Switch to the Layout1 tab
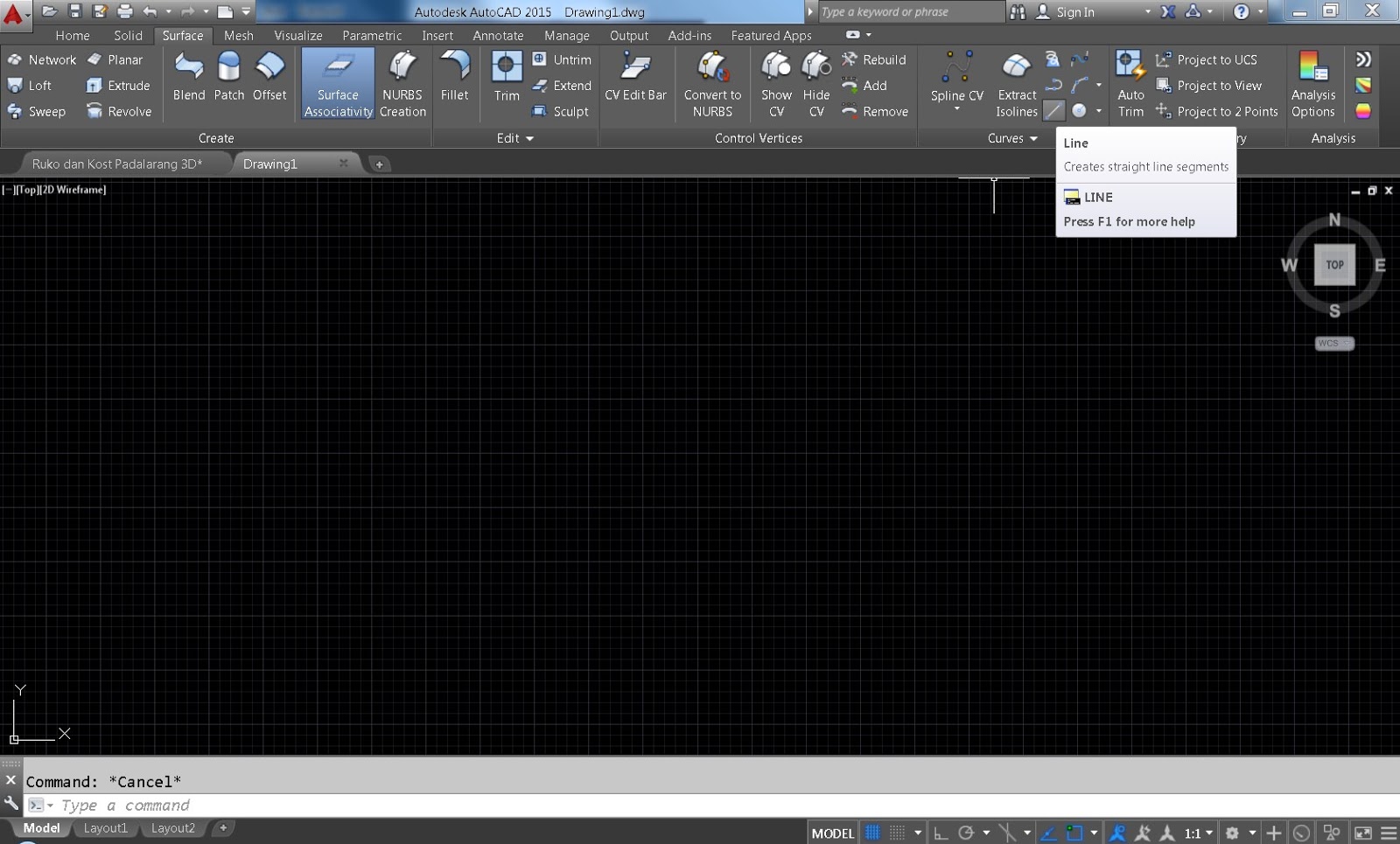The height and width of the screenshot is (844, 1400). [x=106, y=828]
